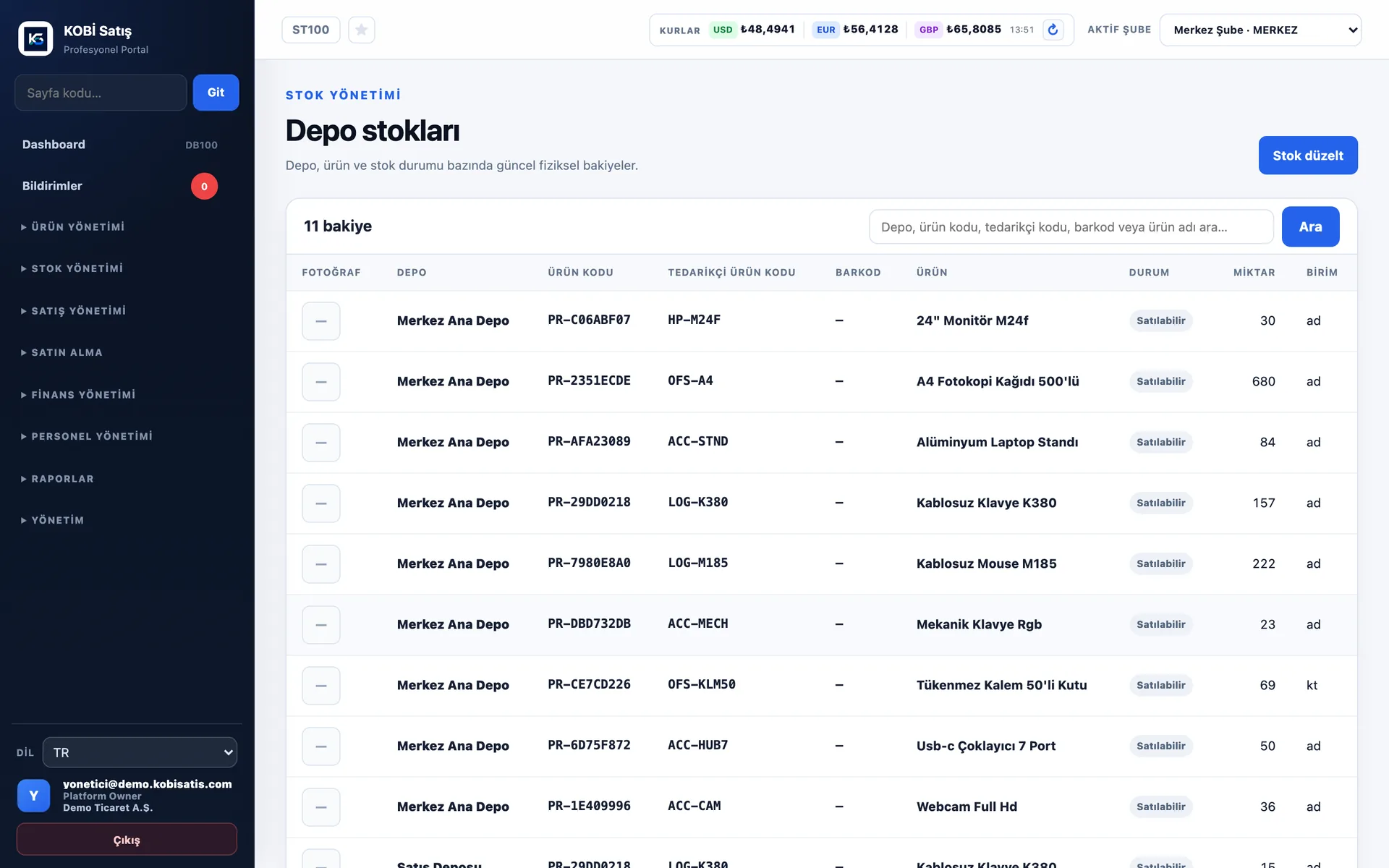Click supplier code LOG-M185
Screen dimensions: 1389x868
(698, 563)
